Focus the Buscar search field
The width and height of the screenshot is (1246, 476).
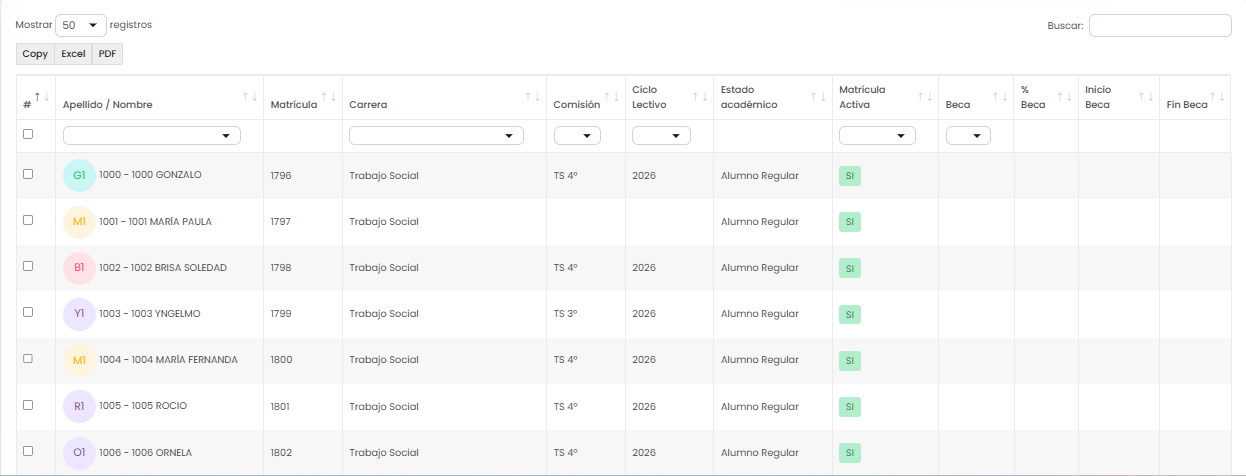pos(1160,25)
